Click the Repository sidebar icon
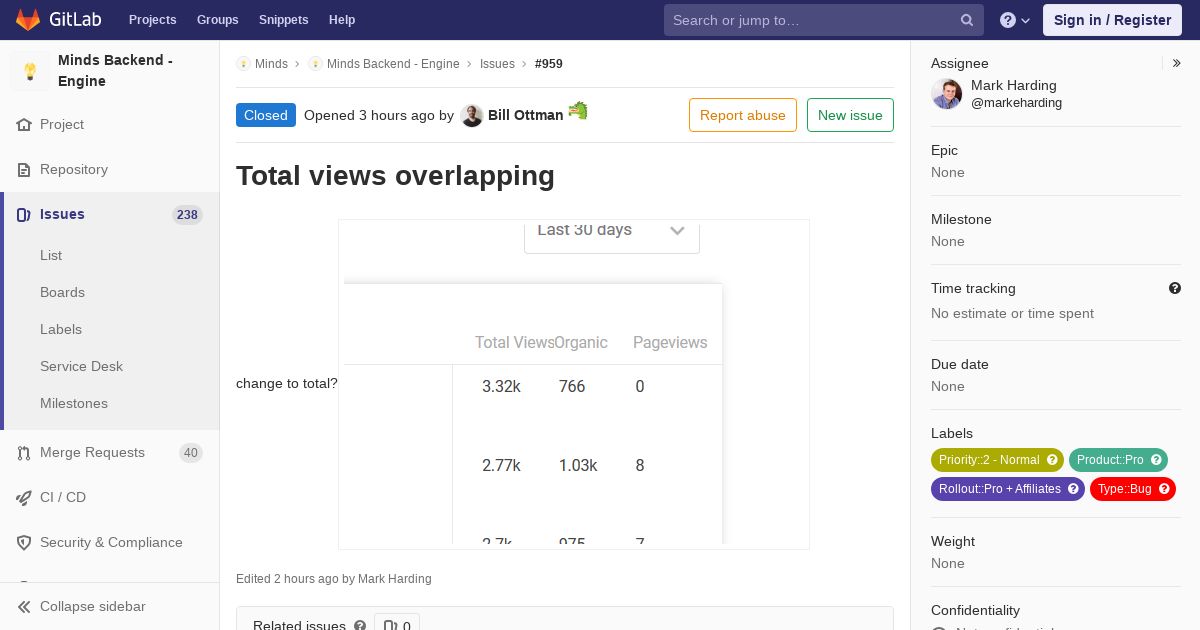 24,169
